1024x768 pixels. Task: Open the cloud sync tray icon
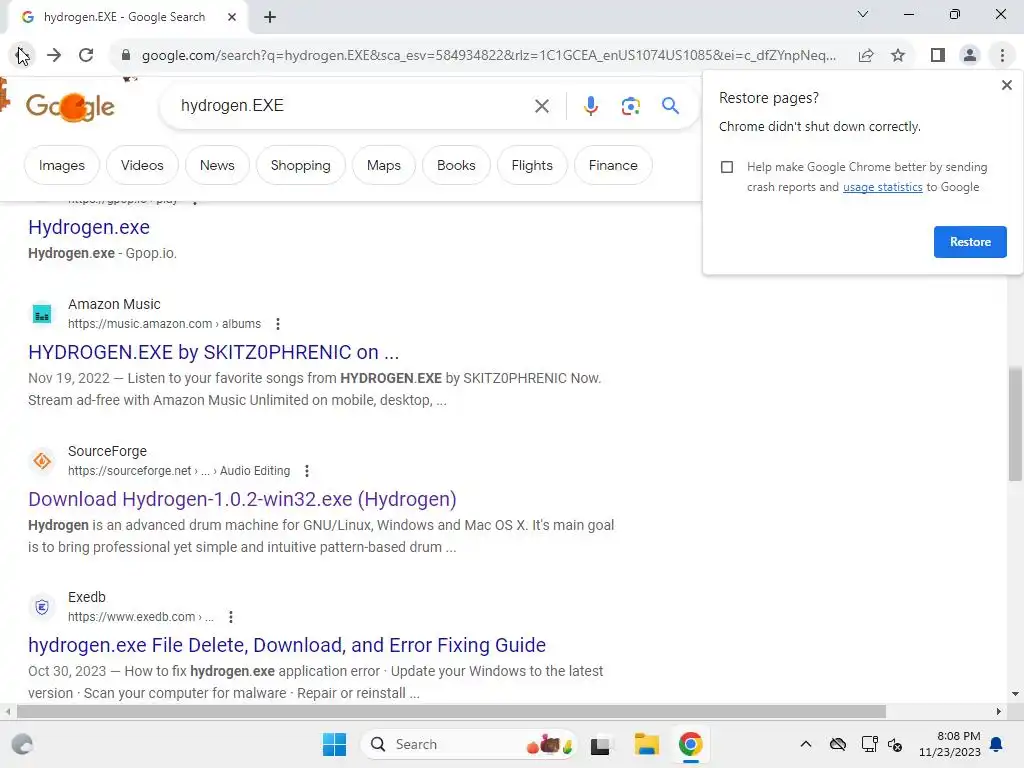point(838,744)
